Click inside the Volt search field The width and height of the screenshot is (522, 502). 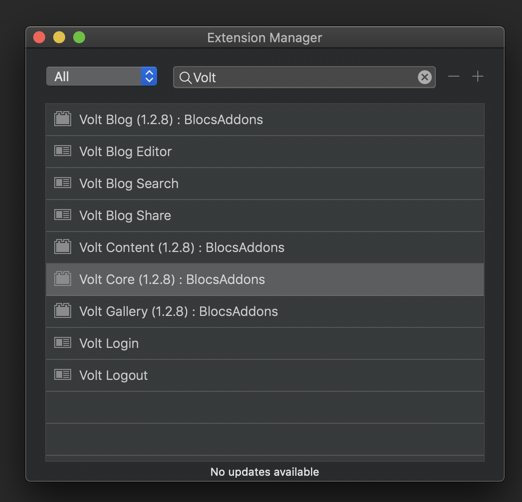click(x=304, y=77)
